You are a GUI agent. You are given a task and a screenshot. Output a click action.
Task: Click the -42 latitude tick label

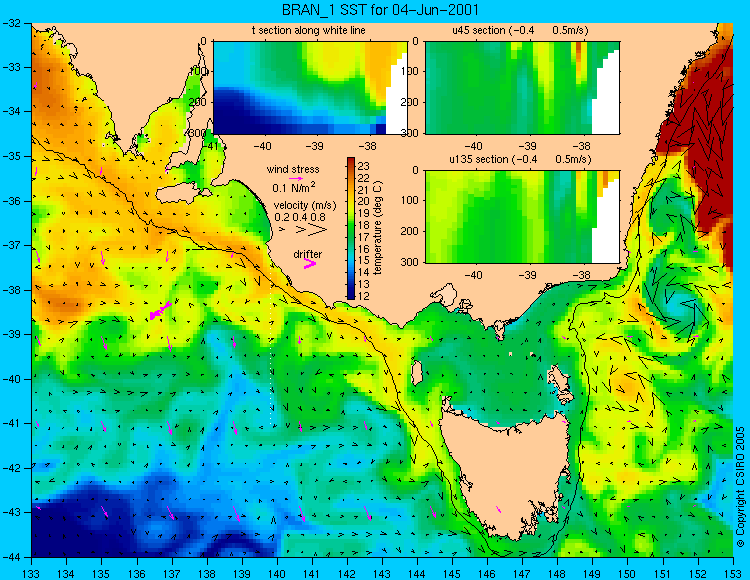click(x=11, y=468)
